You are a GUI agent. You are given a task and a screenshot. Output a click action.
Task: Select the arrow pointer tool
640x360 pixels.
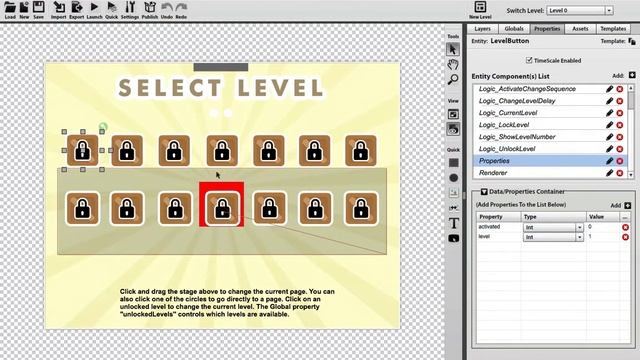point(453,49)
